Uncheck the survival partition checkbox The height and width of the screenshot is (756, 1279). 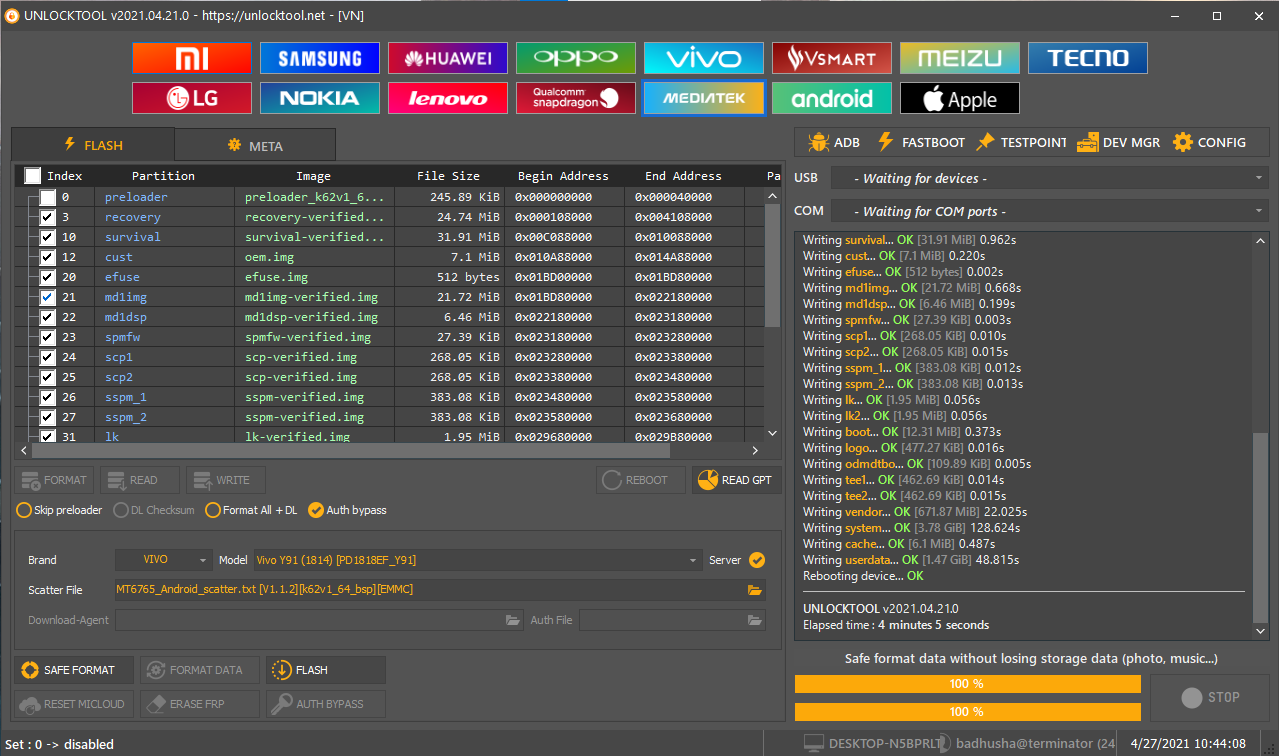(x=48, y=237)
